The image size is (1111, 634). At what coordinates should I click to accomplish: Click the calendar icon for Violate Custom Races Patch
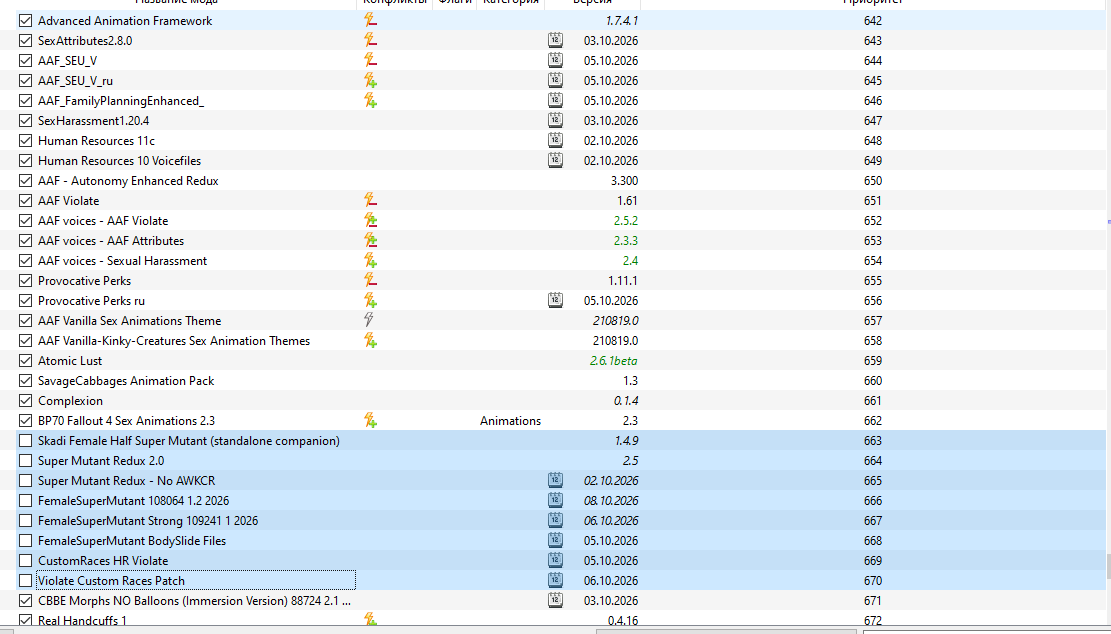pos(556,580)
